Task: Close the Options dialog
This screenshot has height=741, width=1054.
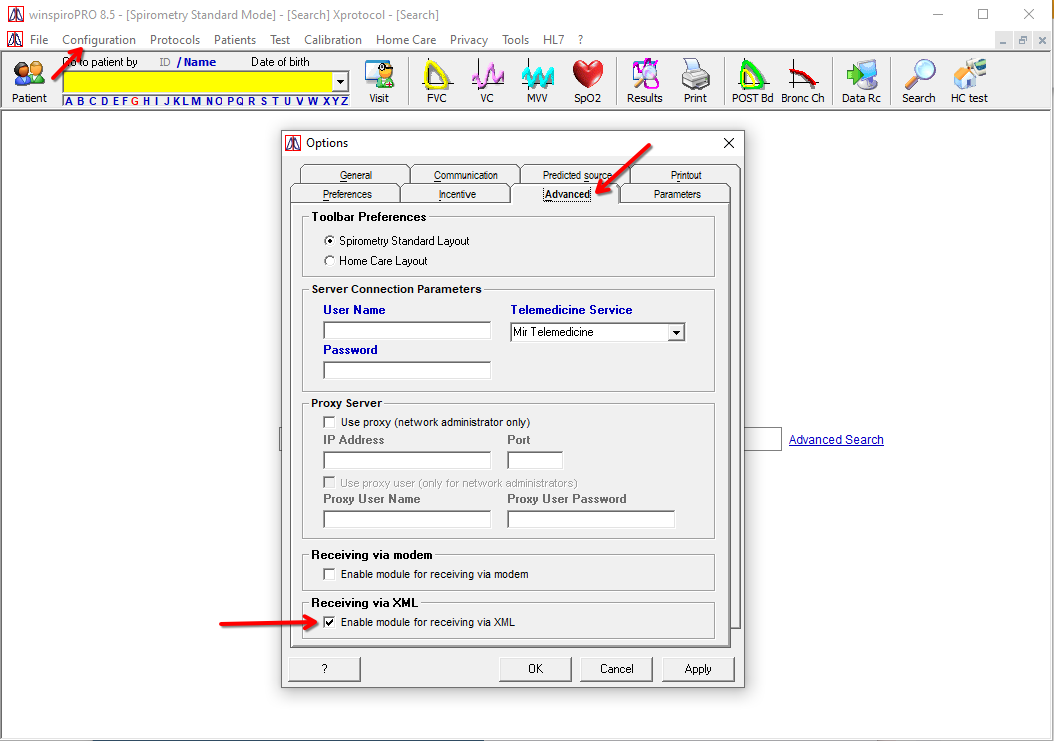Action: point(729,143)
